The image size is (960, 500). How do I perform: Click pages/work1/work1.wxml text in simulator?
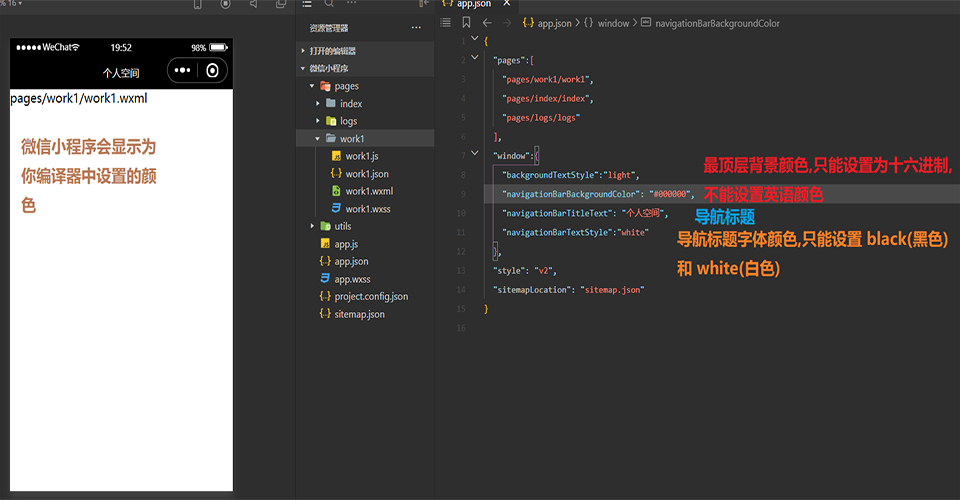(78, 98)
